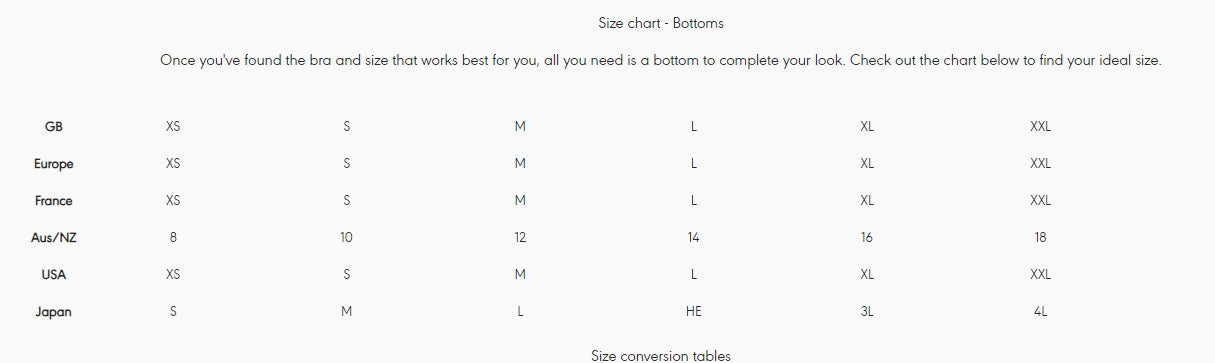Click Japan size HE cell
This screenshot has height=363, width=1215.
pyautogui.click(x=694, y=312)
